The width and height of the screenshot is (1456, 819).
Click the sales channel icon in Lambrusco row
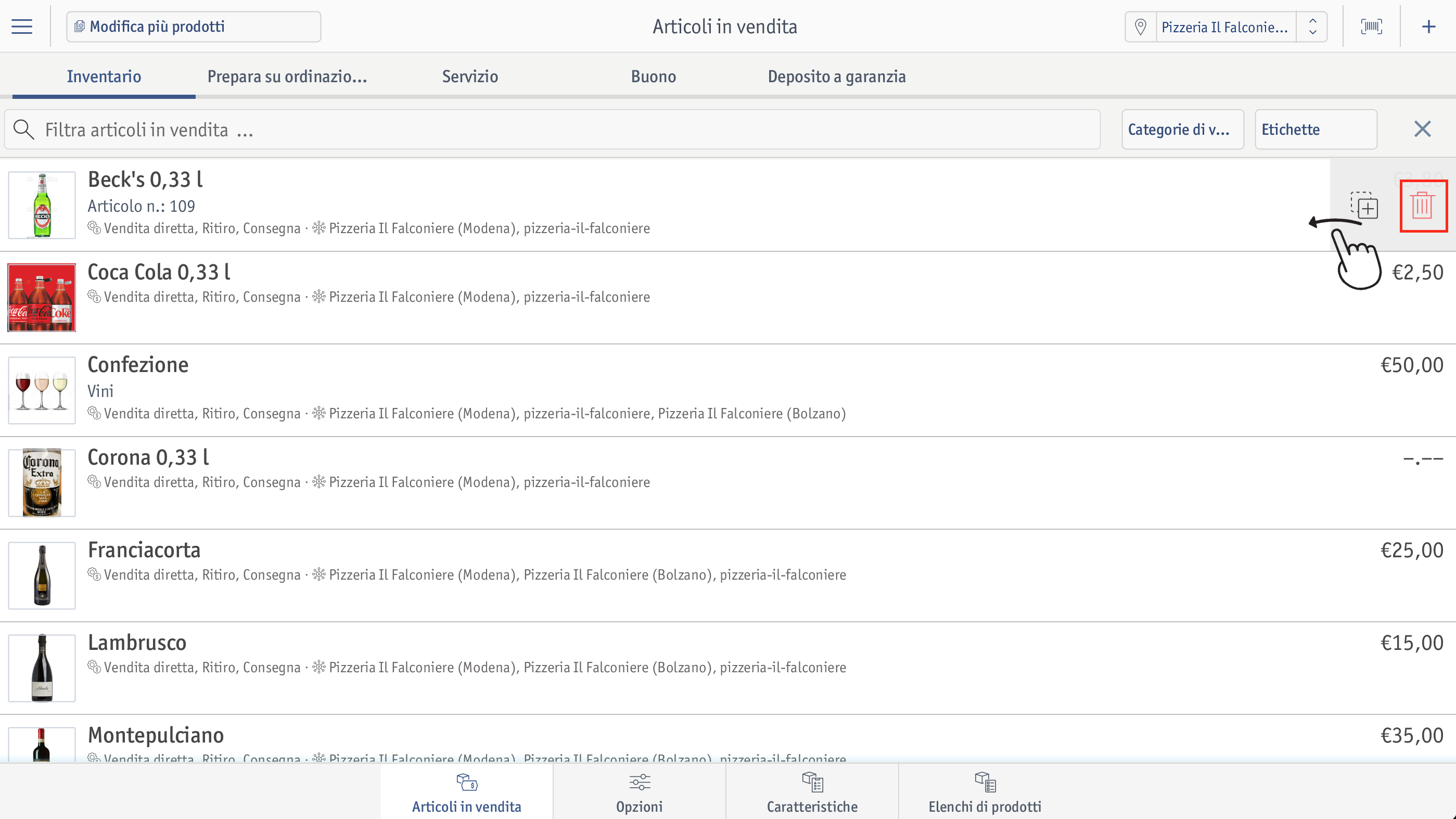pos(94,667)
